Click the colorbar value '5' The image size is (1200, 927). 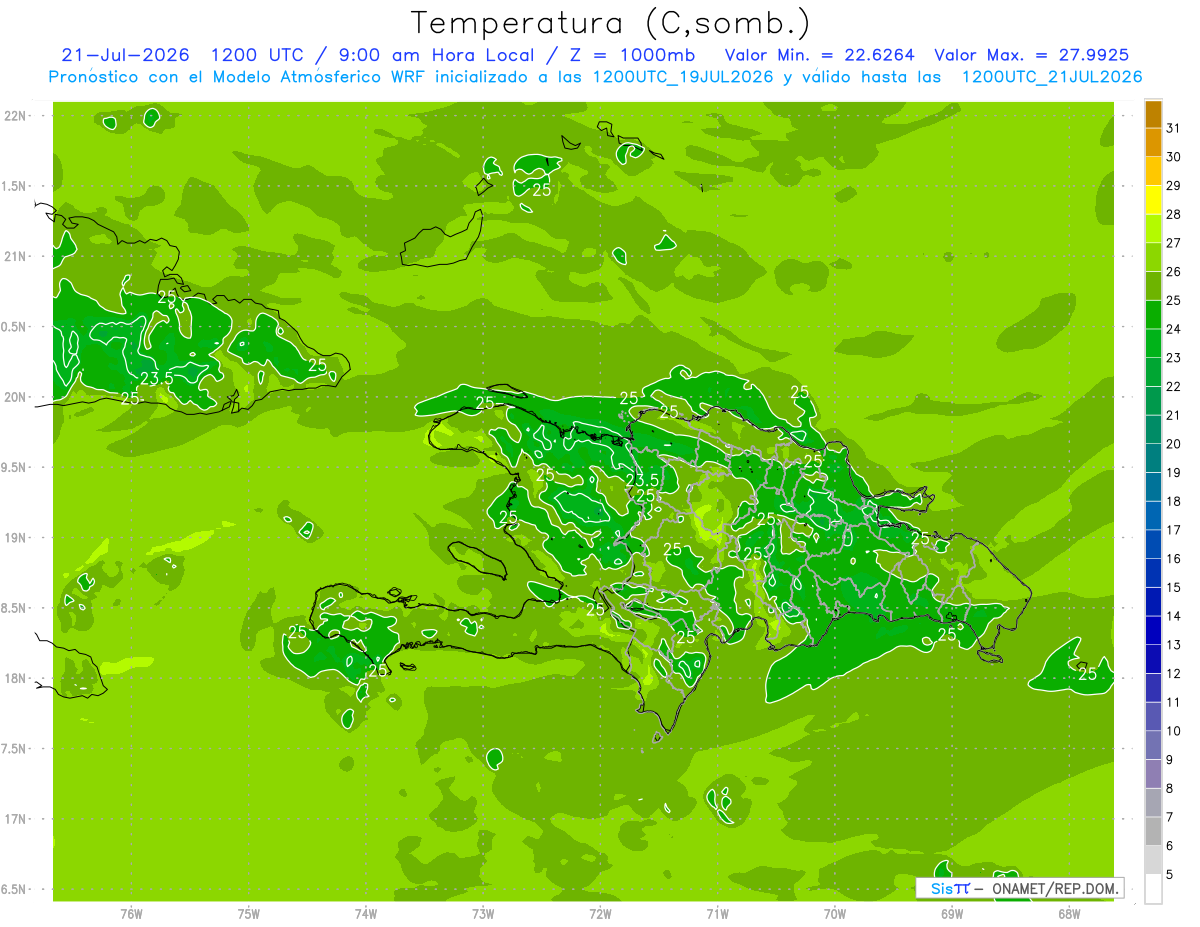coord(1171,875)
